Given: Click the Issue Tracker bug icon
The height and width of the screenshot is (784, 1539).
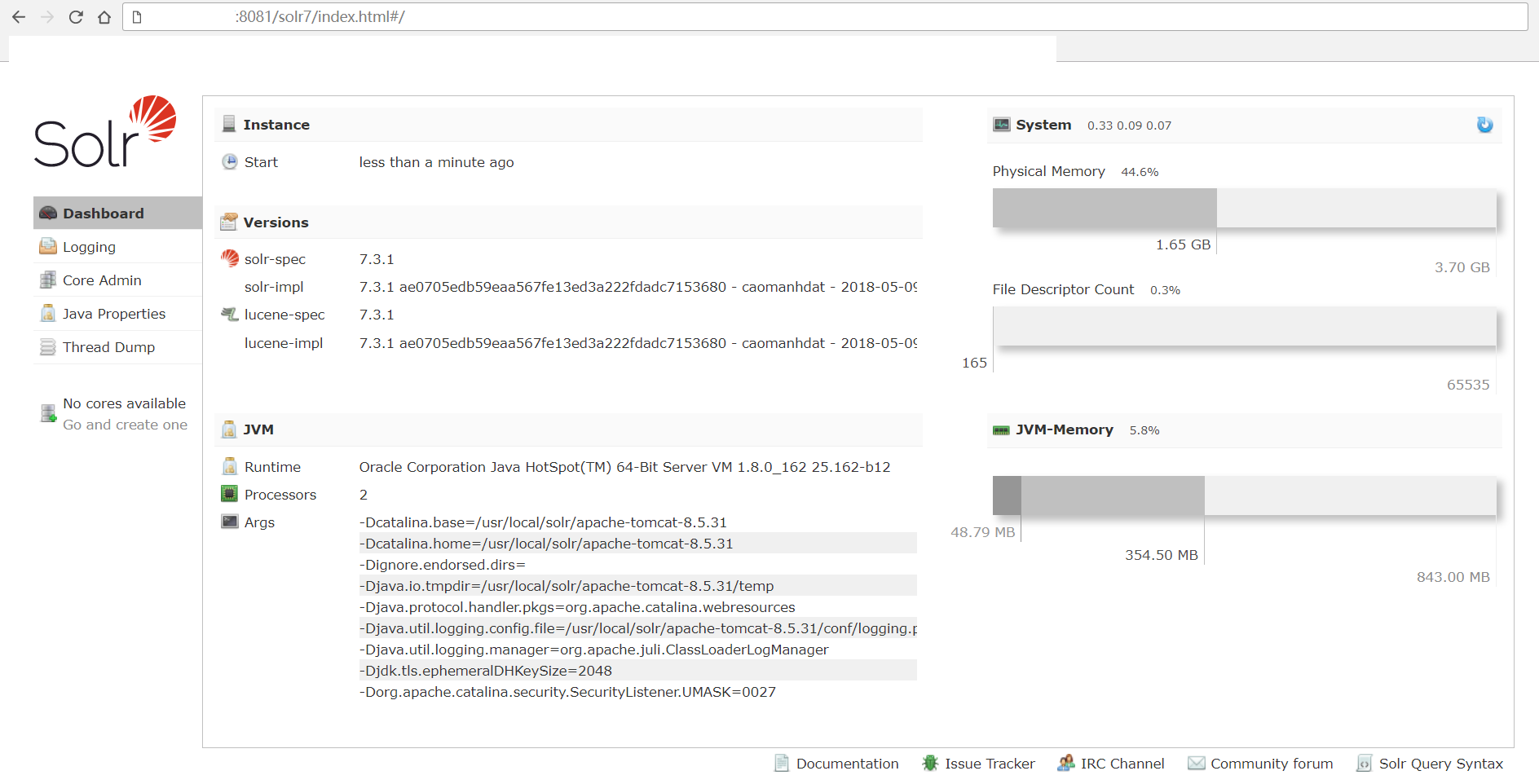Looking at the screenshot, I should [930, 763].
